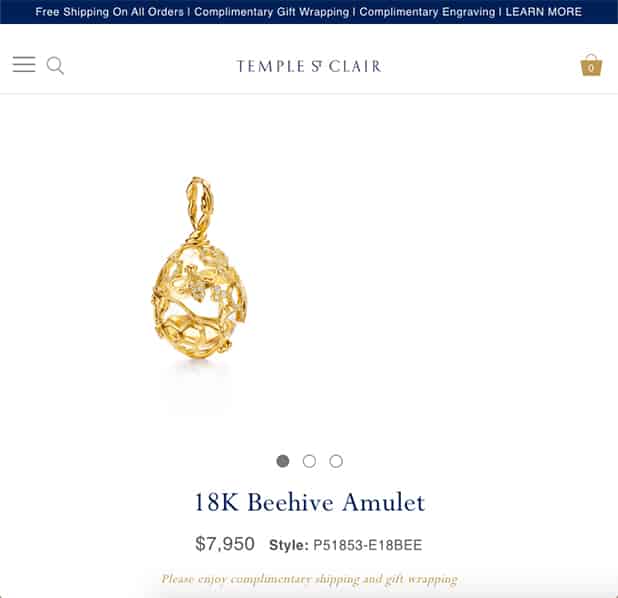Image resolution: width=618 pixels, height=598 pixels.
Task: Switch to the second image dot
Action: click(x=309, y=461)
